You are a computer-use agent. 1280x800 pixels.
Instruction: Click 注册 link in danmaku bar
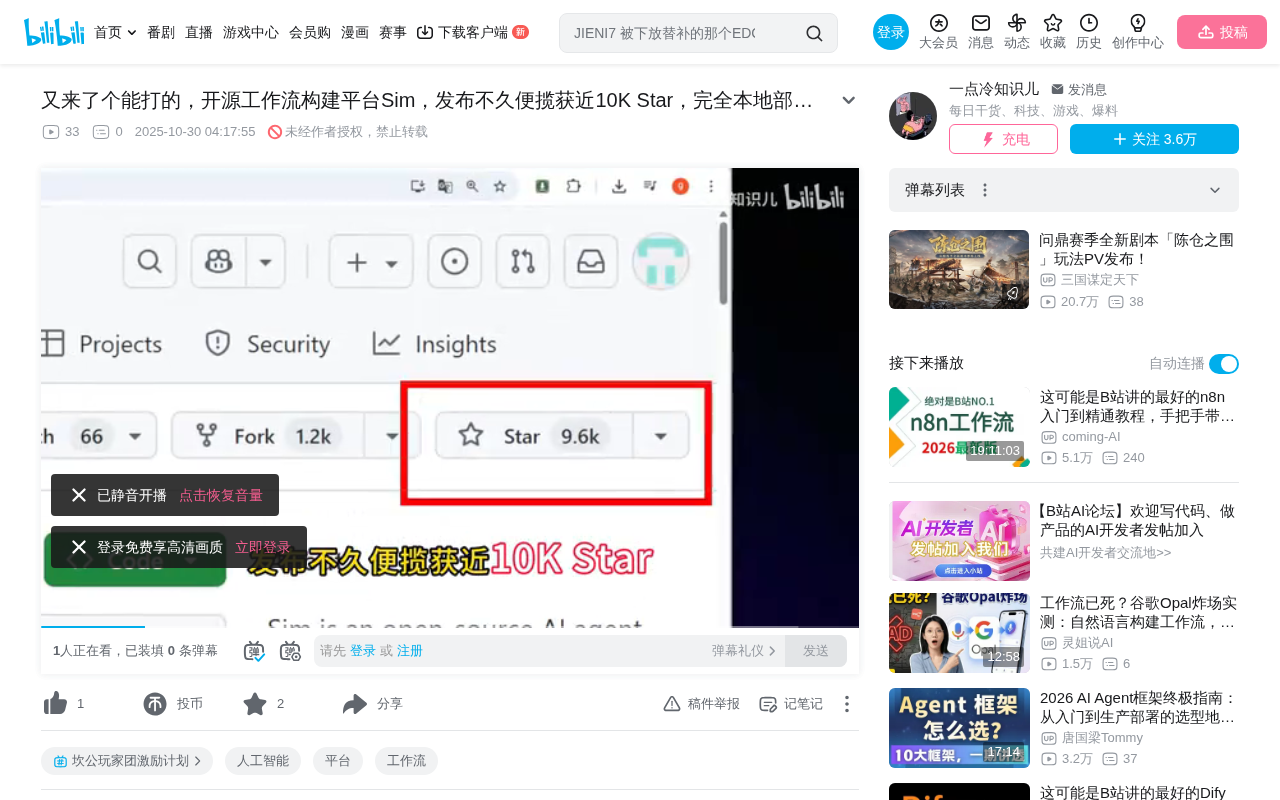click(410, 651)
